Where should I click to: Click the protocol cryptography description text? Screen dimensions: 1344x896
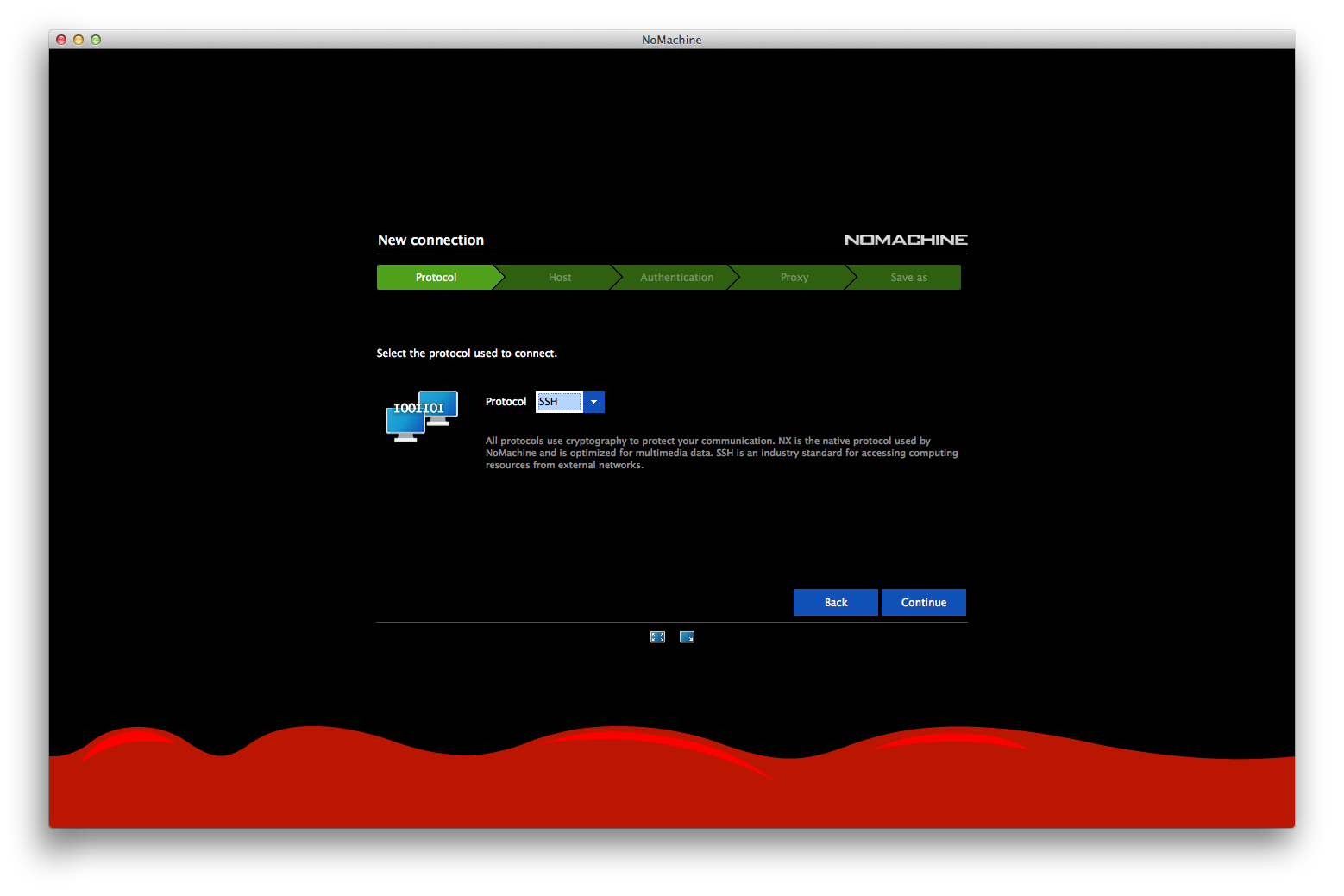(721, 453)
